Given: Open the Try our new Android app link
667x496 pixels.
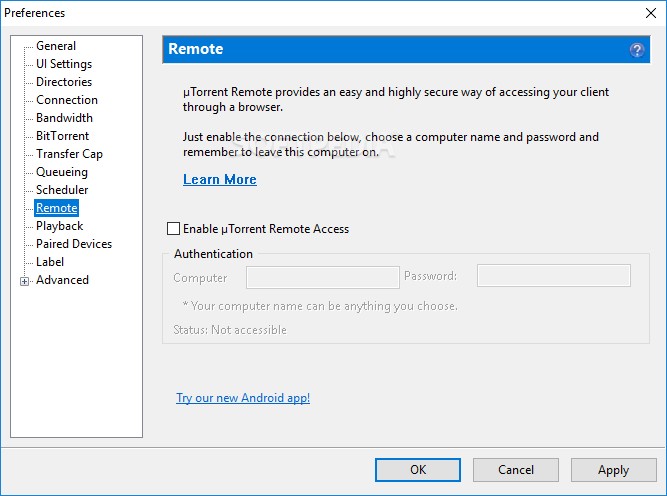Looking at the screenshot, I should click(243, 398).
